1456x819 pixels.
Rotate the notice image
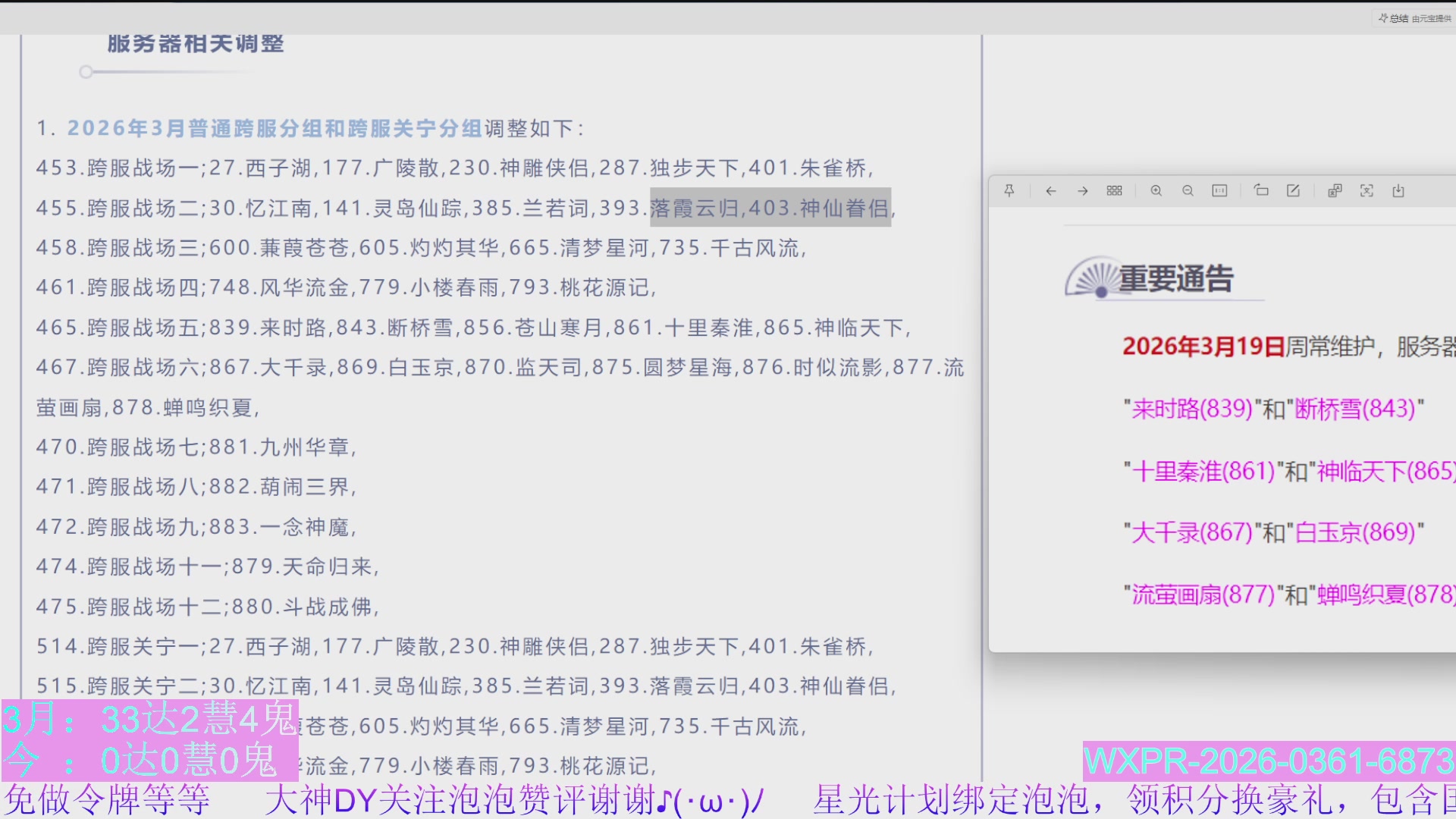tap(1261, 190)
